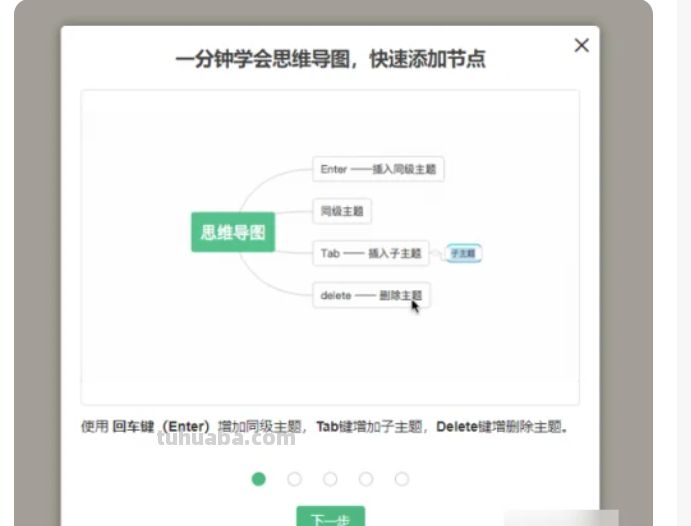Jump to the third tutorial page dot

coord(330,479)
